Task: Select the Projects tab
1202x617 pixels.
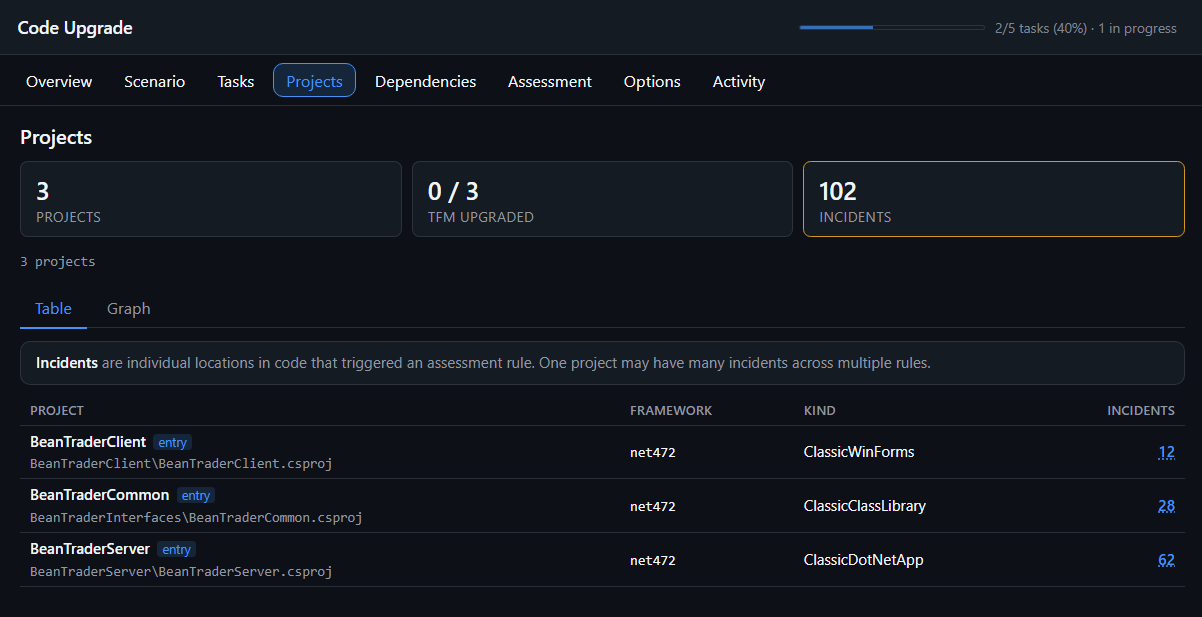Action: click(x=314, y=81)
